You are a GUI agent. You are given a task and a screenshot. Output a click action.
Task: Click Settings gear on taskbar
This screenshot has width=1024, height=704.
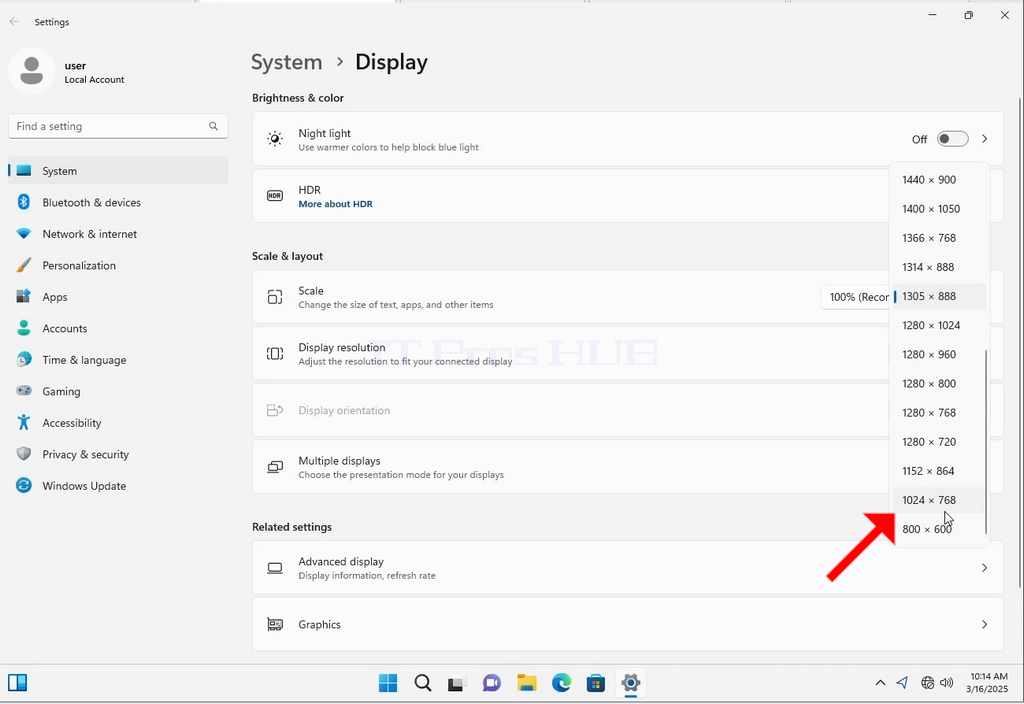(x=631, y=683)
